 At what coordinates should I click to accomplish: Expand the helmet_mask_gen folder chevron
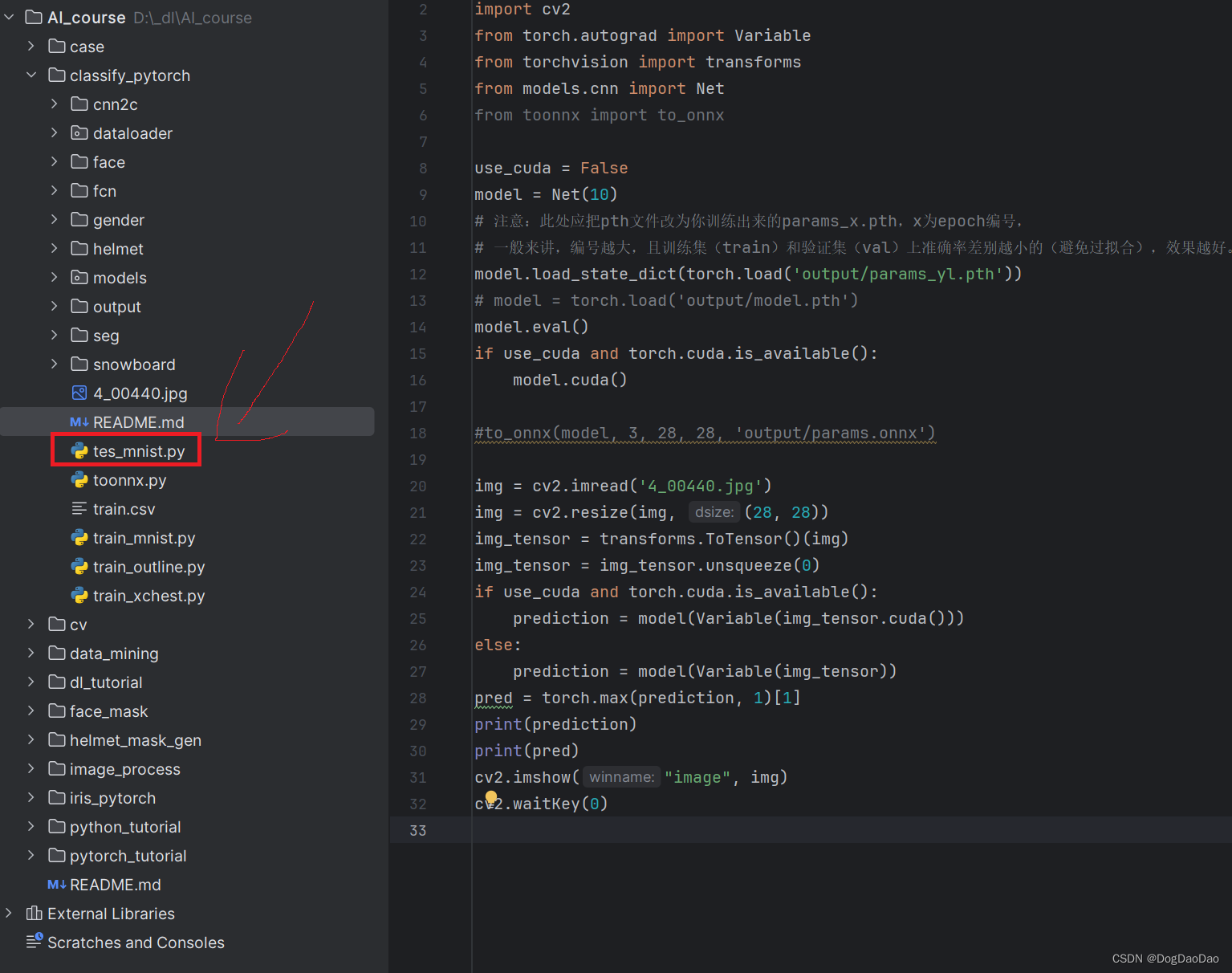tap(31, 739)
